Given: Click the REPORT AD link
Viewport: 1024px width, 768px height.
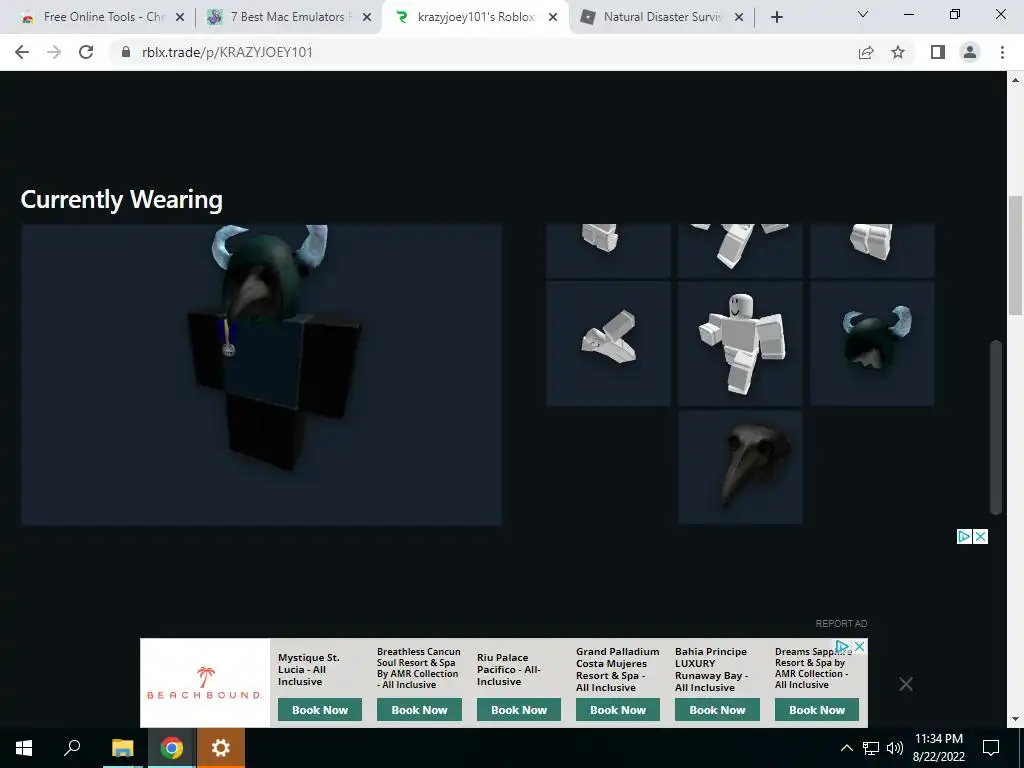Looking at the screenshot, I should pos(841,624).
